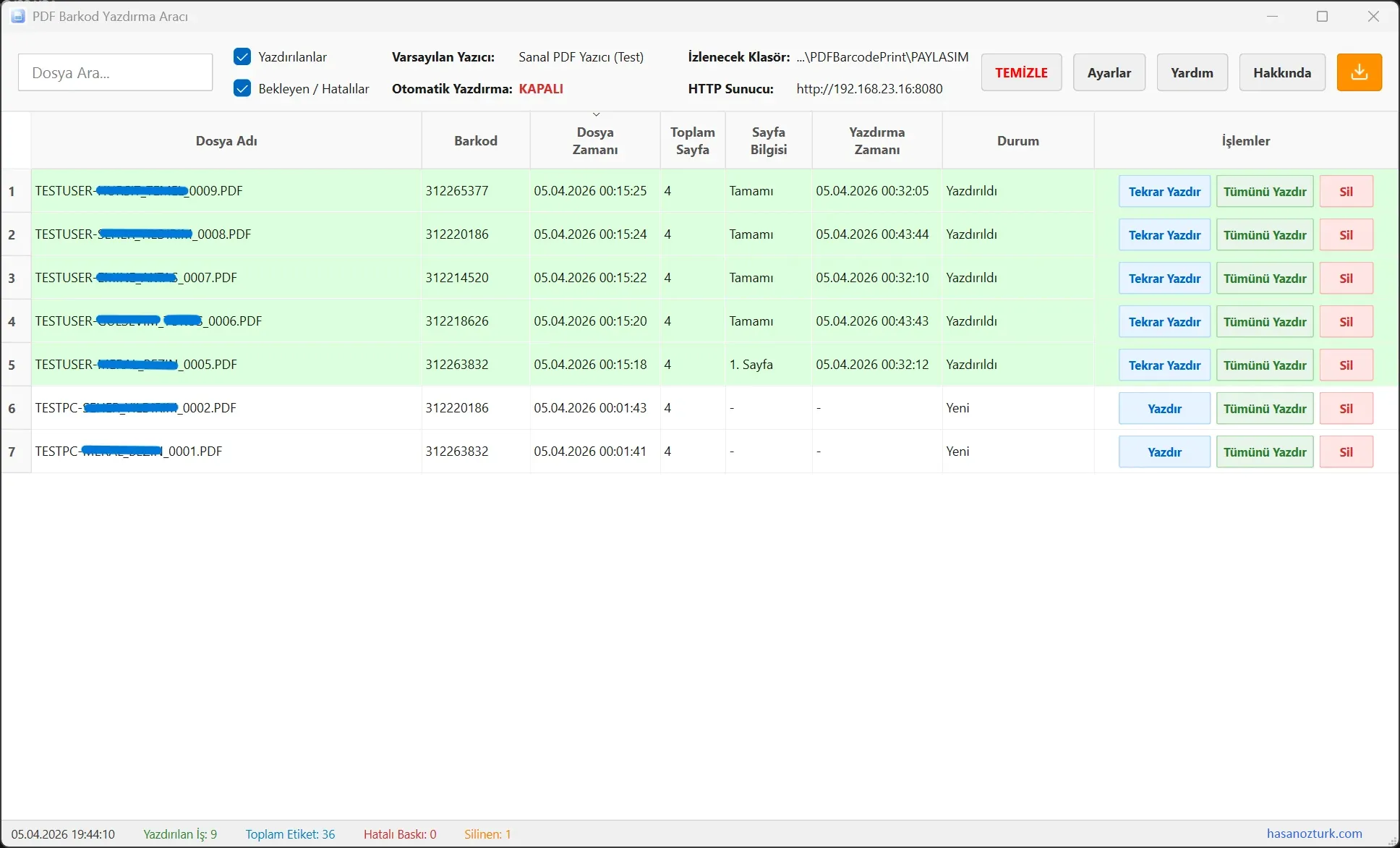
Task: Delete row 5 with Sil button
Action: [1346, 365]
